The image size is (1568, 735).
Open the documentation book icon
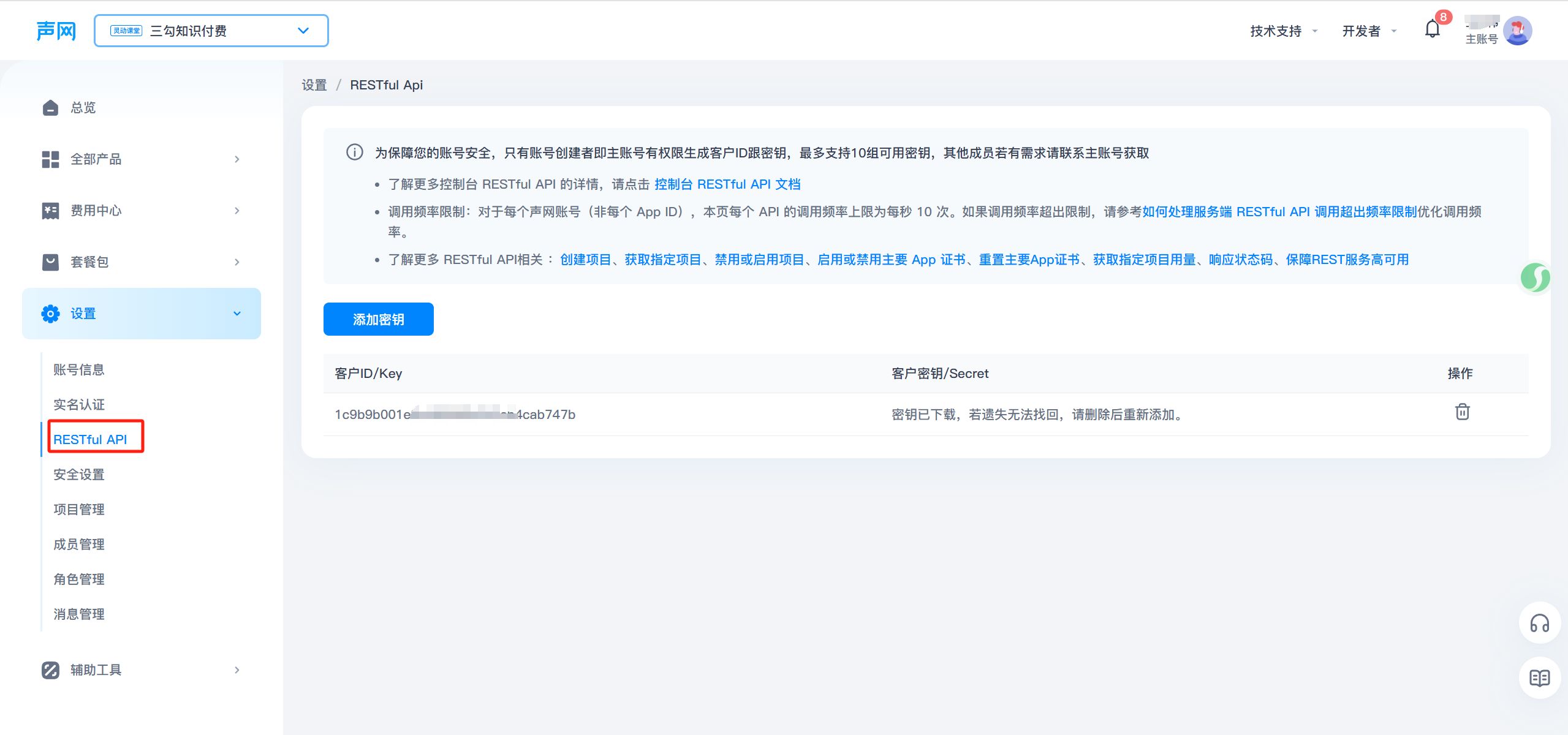1539,677
